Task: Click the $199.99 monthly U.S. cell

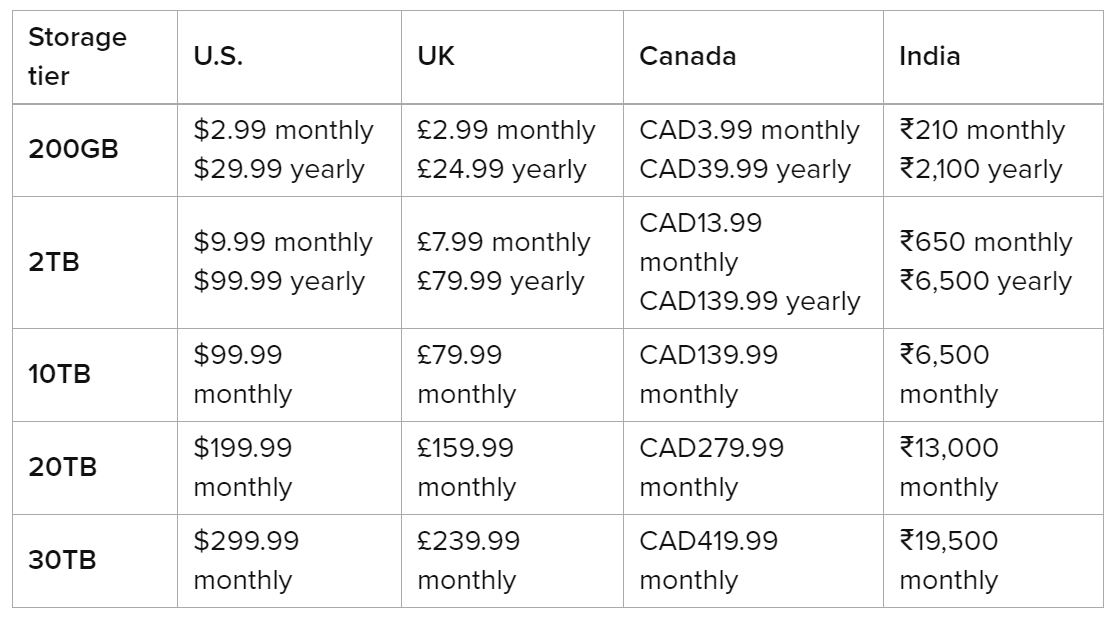Action: point(243,467)
